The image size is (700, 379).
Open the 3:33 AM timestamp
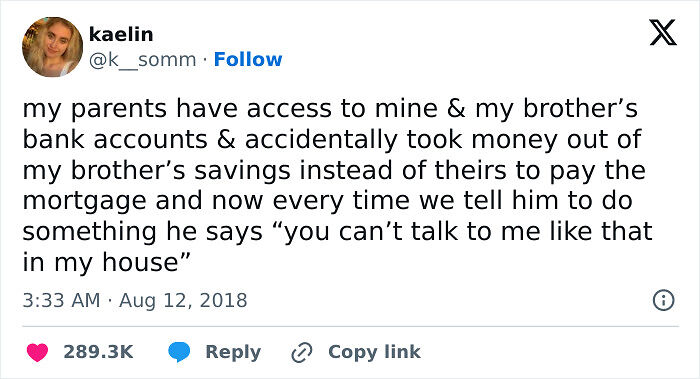[62, 300]
